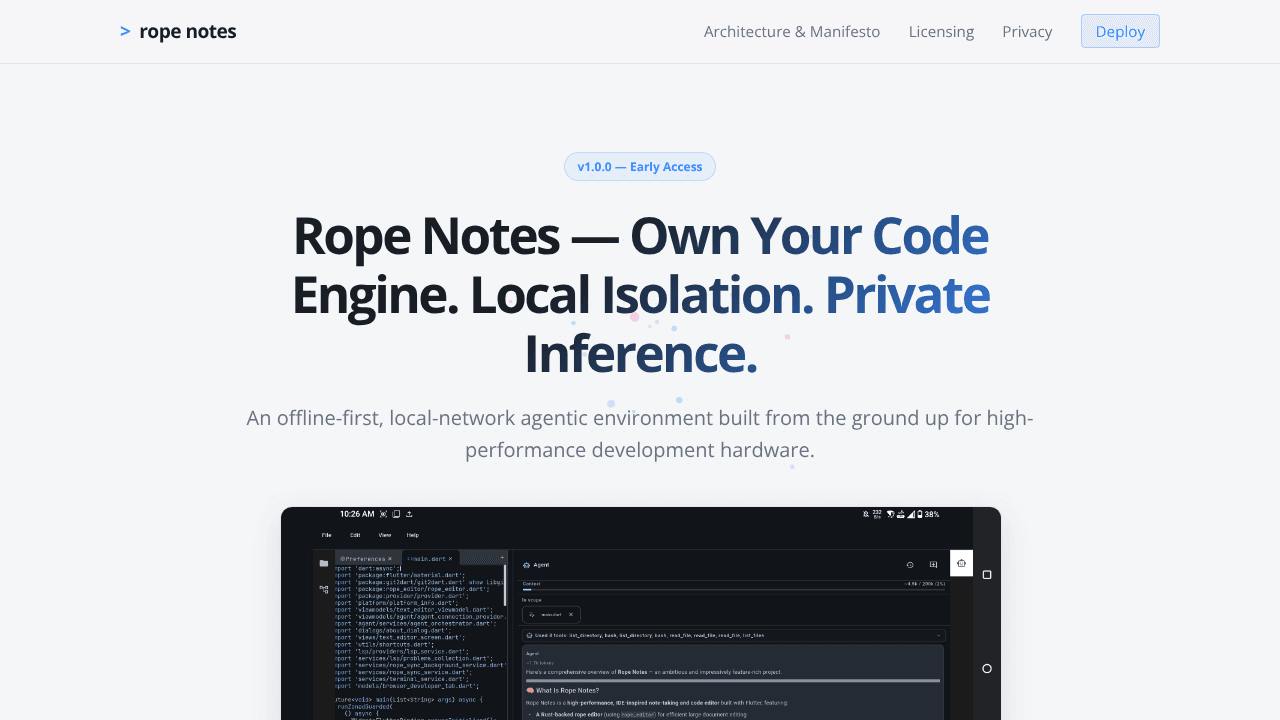Click the Deploy button

[x=1120, y=31]
